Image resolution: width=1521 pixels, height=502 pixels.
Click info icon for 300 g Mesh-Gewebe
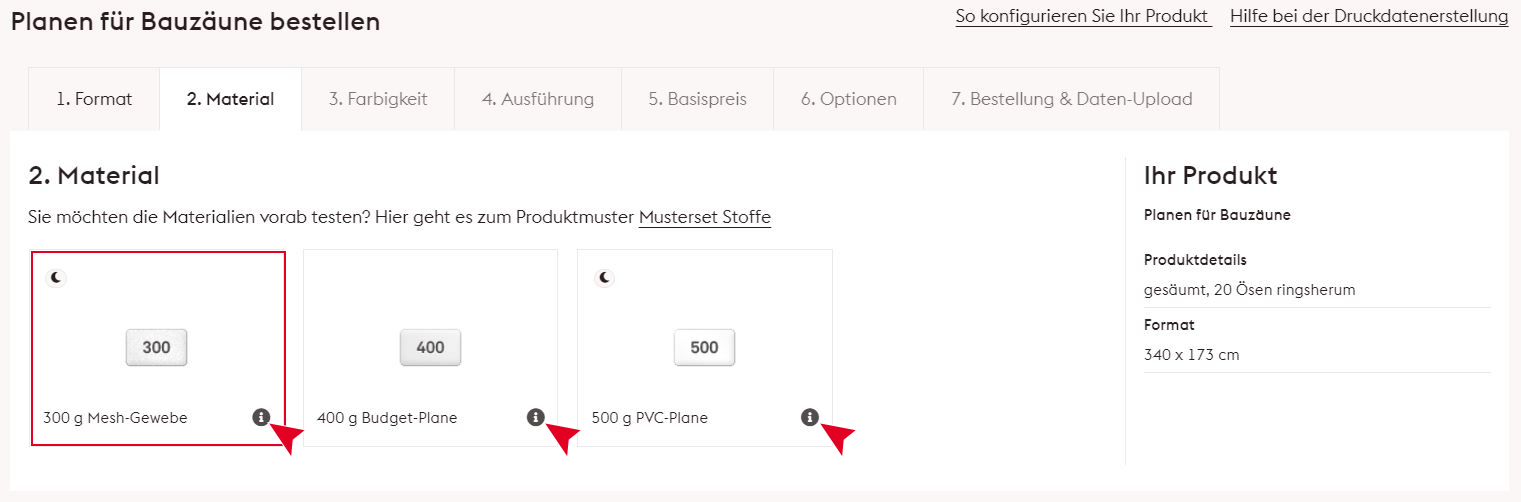(261, 417)
